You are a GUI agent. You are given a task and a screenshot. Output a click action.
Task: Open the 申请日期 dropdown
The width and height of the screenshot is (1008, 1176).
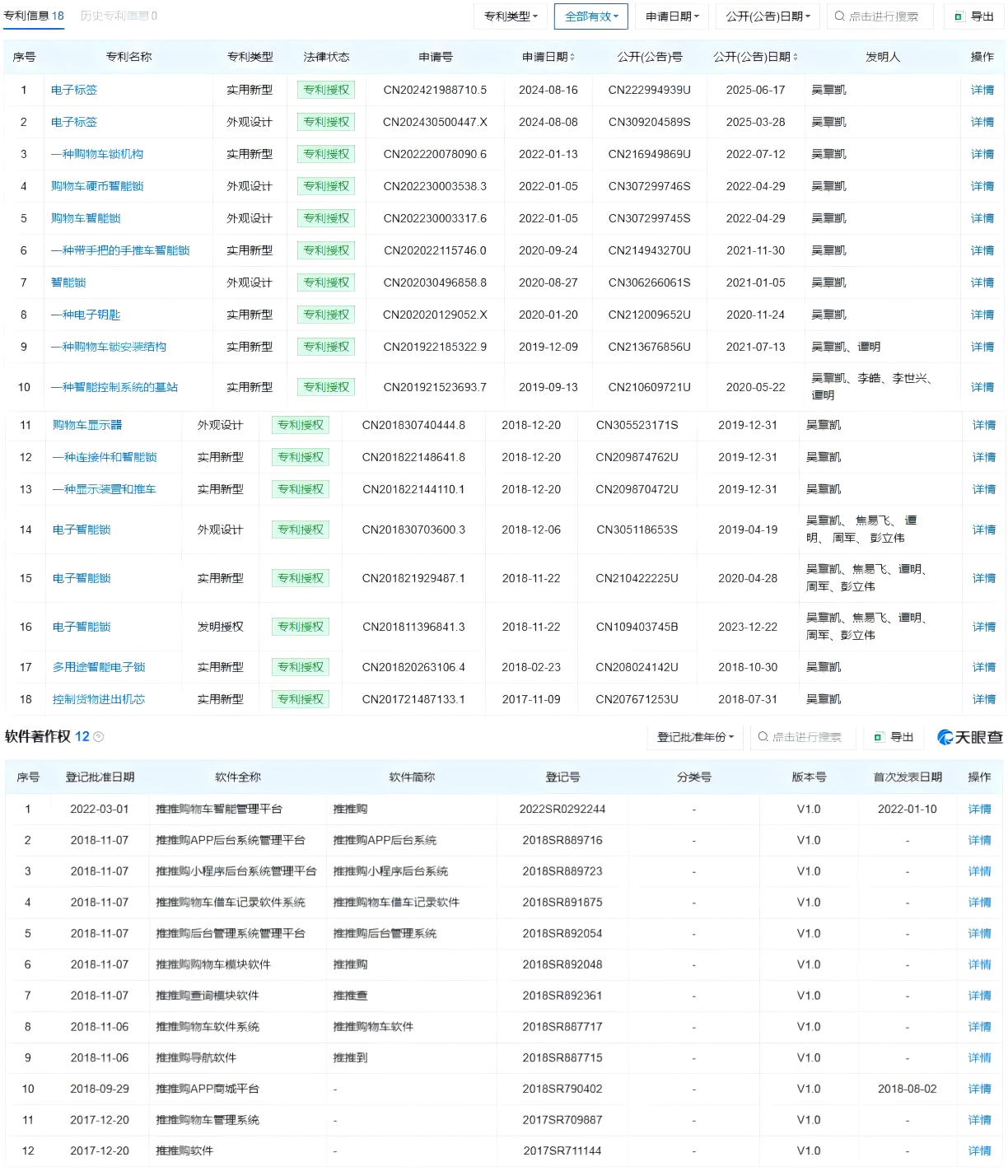pos(671,16)
